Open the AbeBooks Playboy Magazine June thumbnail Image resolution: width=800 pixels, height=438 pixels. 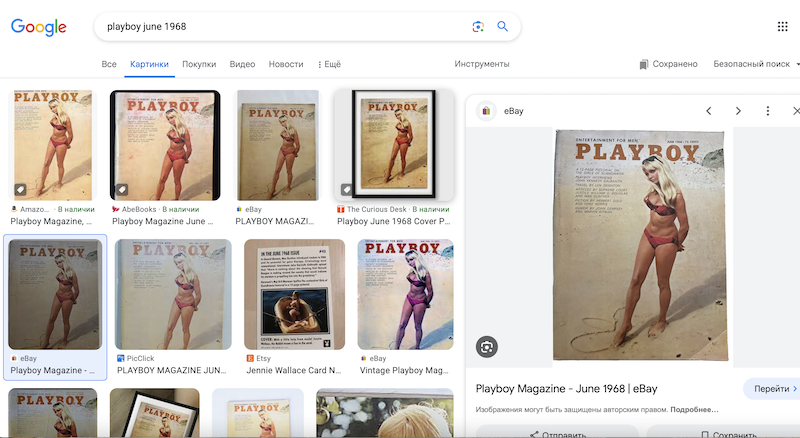tap(165, 145)
